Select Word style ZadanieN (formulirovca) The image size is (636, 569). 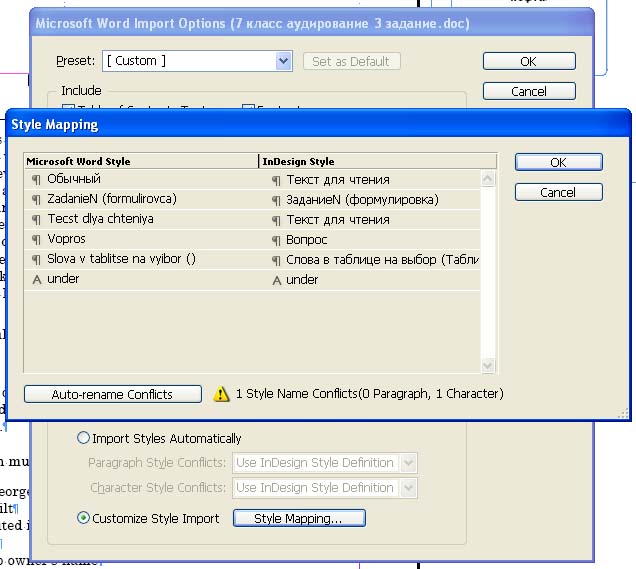pyautogui.click(x=112, y=199)
